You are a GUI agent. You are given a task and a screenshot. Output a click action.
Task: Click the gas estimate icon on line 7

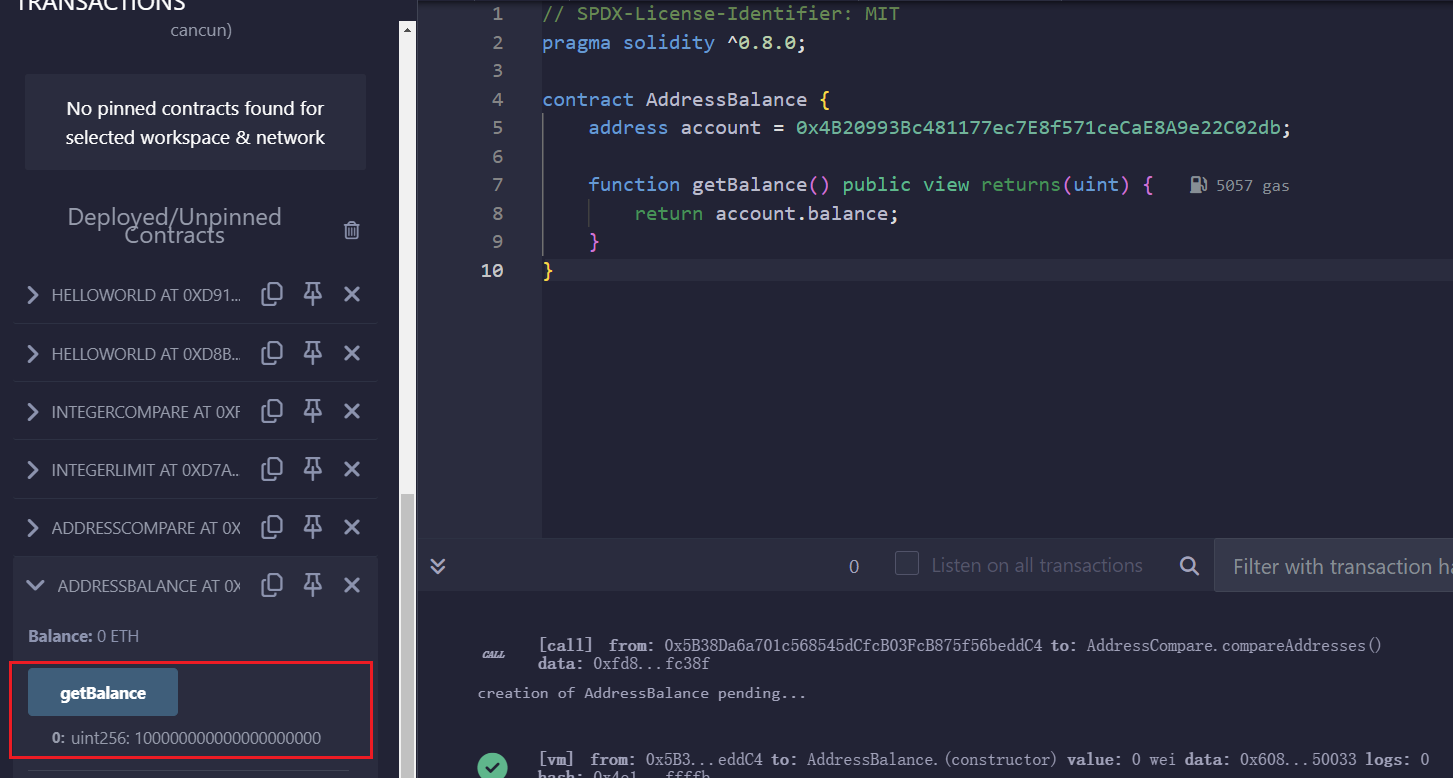click(x=1199, y=185)
